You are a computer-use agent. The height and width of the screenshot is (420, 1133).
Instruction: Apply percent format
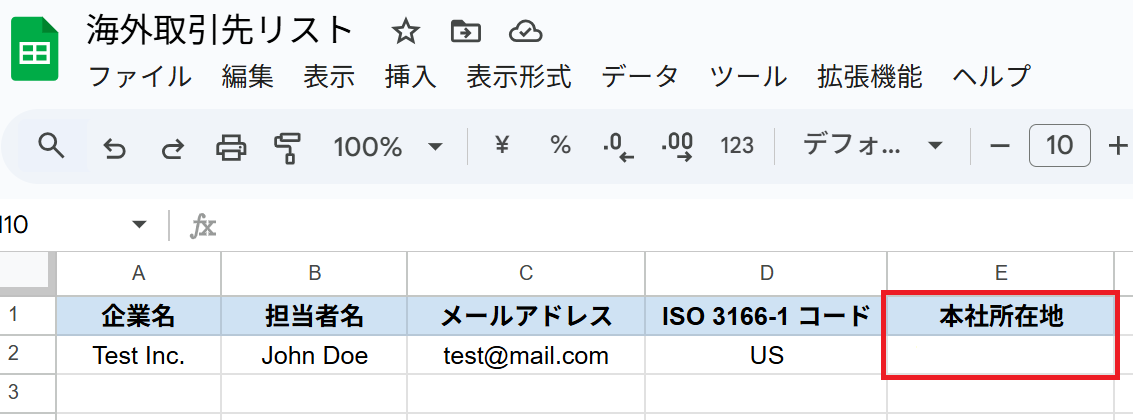click(x=560, y=147)
